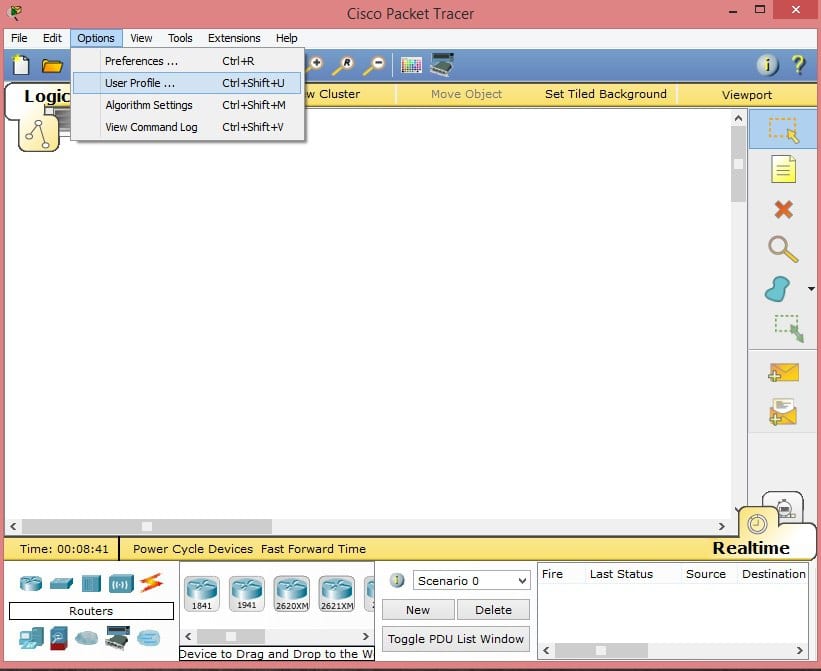Image resolution: width=821 pixels, height=671 pixels.
Task: Click the Zoom In magnifier icon
Action: [315, 64]
